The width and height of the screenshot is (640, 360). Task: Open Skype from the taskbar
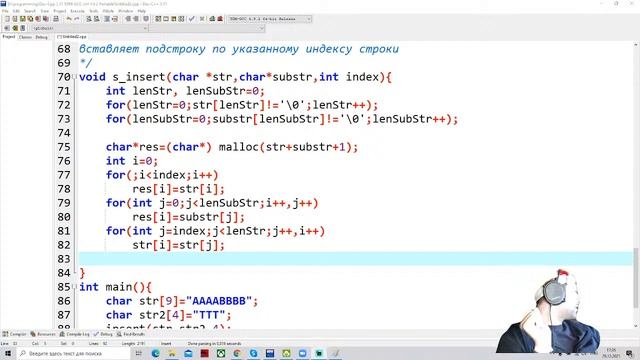(x=253, y=353)
